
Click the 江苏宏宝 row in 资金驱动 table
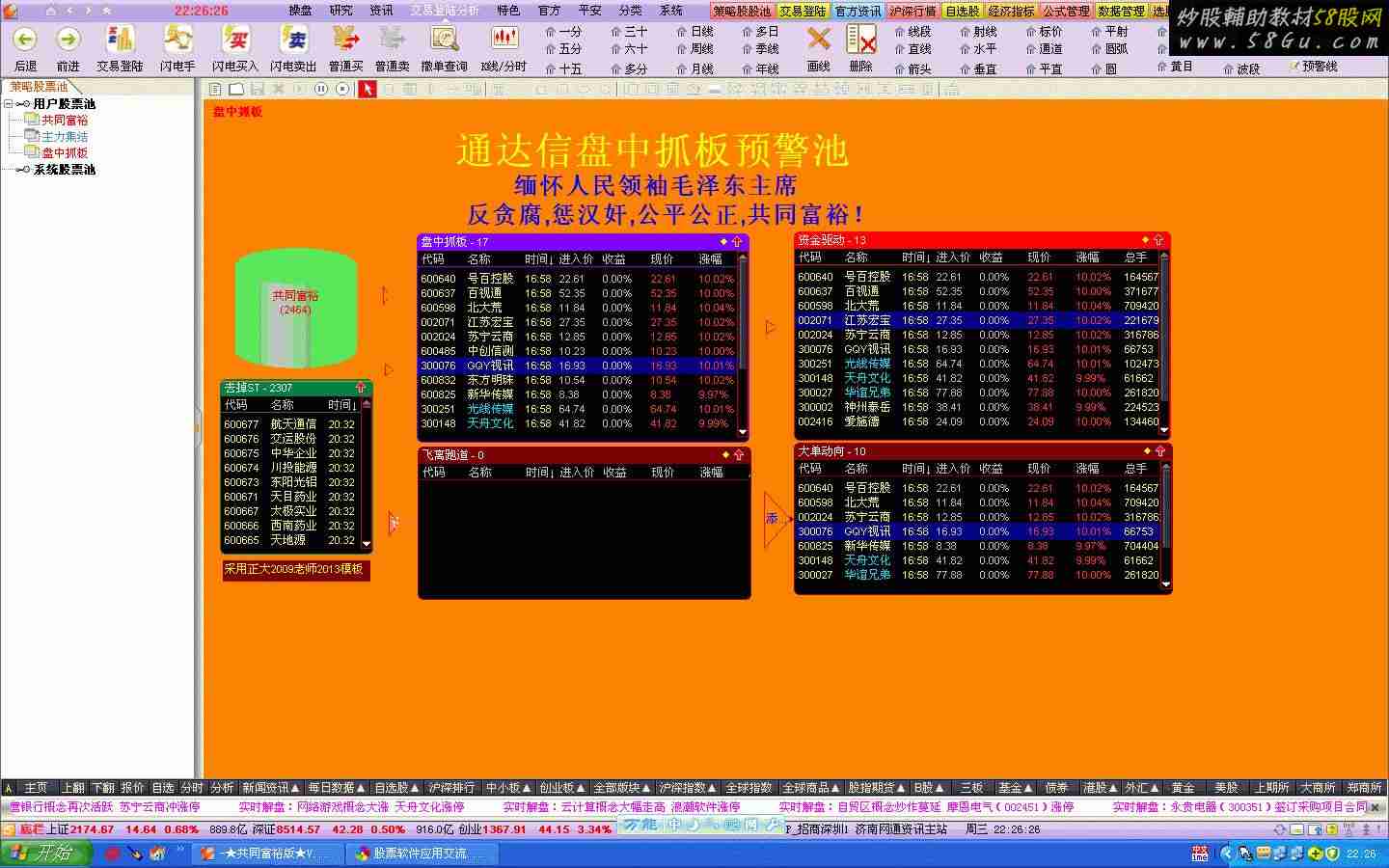[978, 320]
